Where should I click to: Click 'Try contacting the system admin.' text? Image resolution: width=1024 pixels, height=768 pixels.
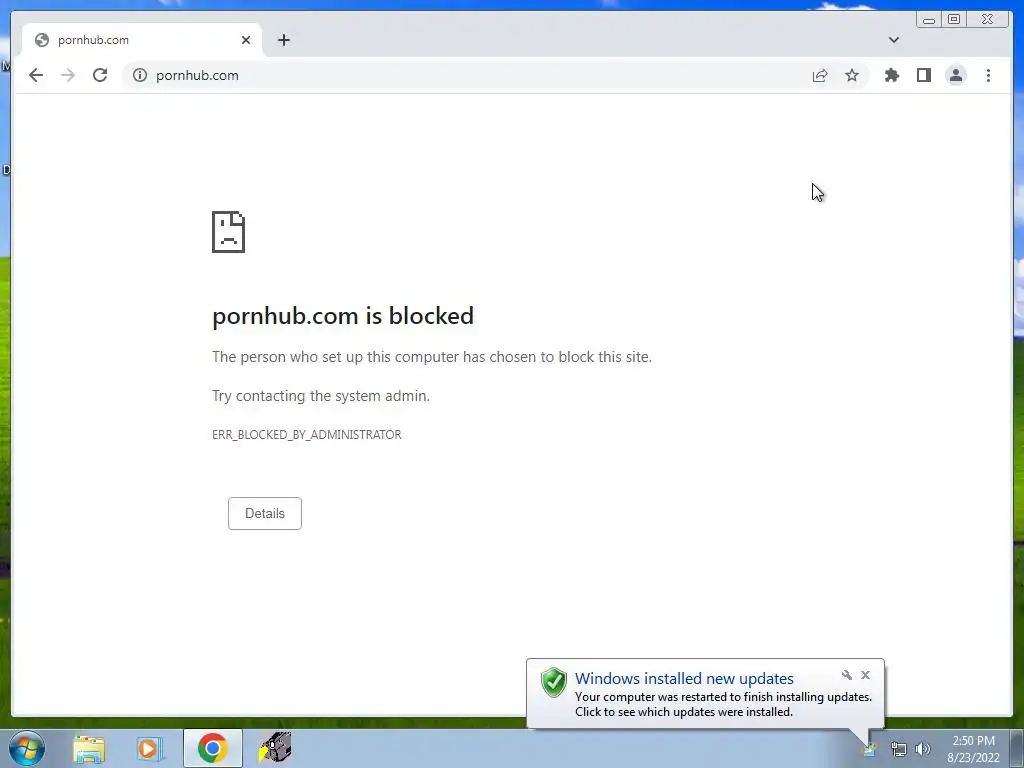[321, 396]
